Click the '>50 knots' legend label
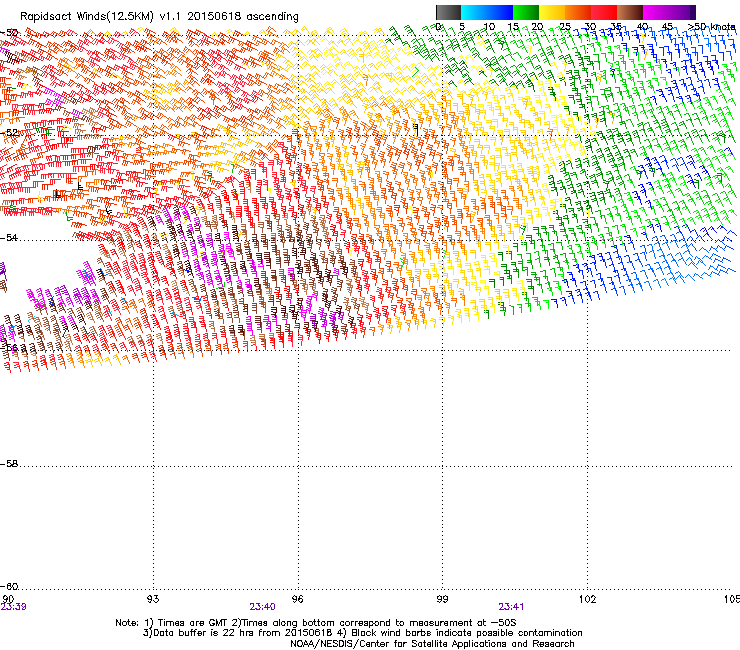740x650 pixels. (x=712, y=27)
